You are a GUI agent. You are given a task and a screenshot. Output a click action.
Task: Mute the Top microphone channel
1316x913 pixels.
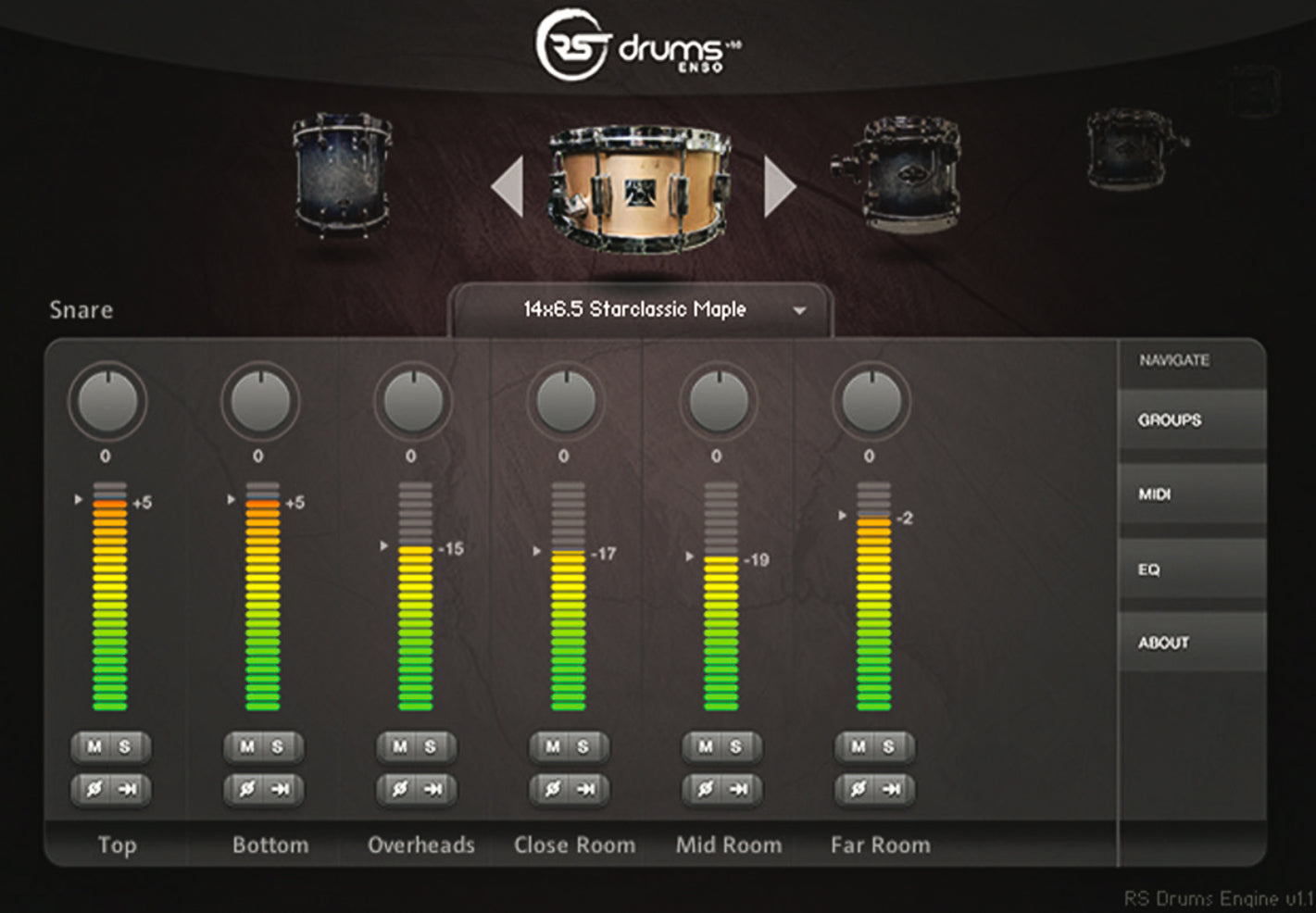[92, 747]
